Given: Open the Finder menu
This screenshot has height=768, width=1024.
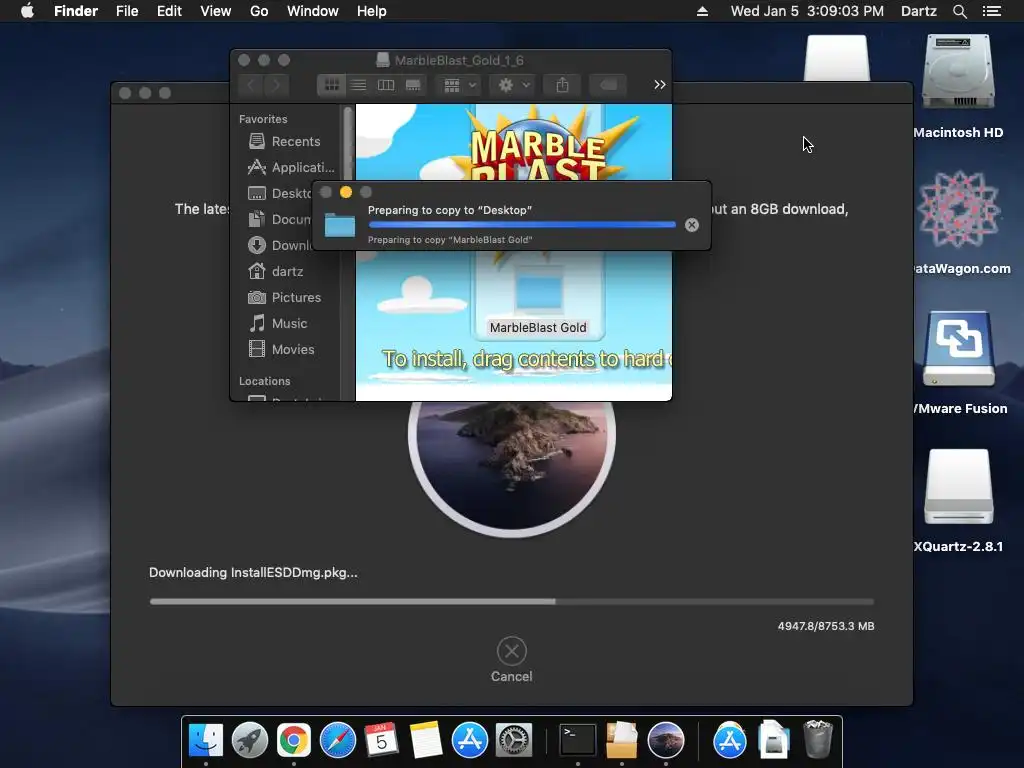Looking at the screenshot, I should point(76,11).
